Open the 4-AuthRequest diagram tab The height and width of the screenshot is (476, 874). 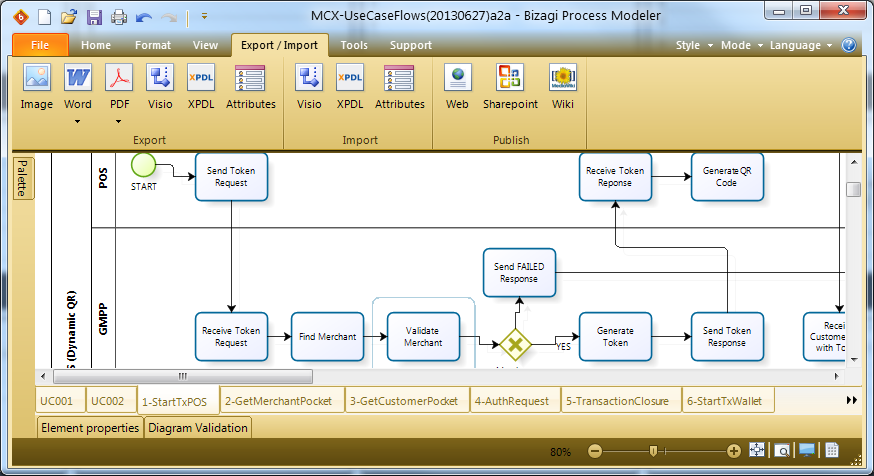click(512, 401)
